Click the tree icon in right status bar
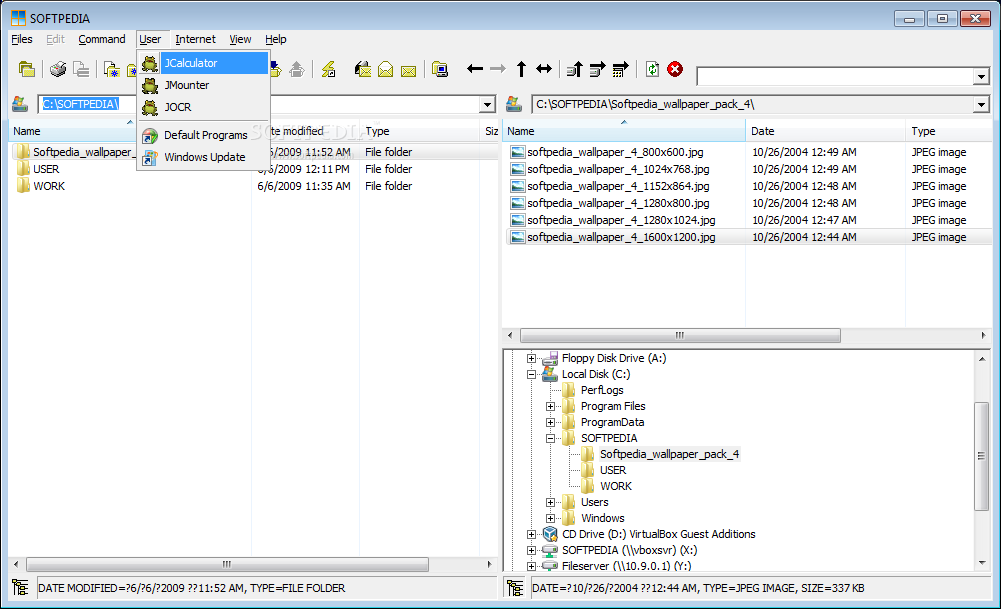The height and width of the screenshot is (609, 1001). coord(515,587)
